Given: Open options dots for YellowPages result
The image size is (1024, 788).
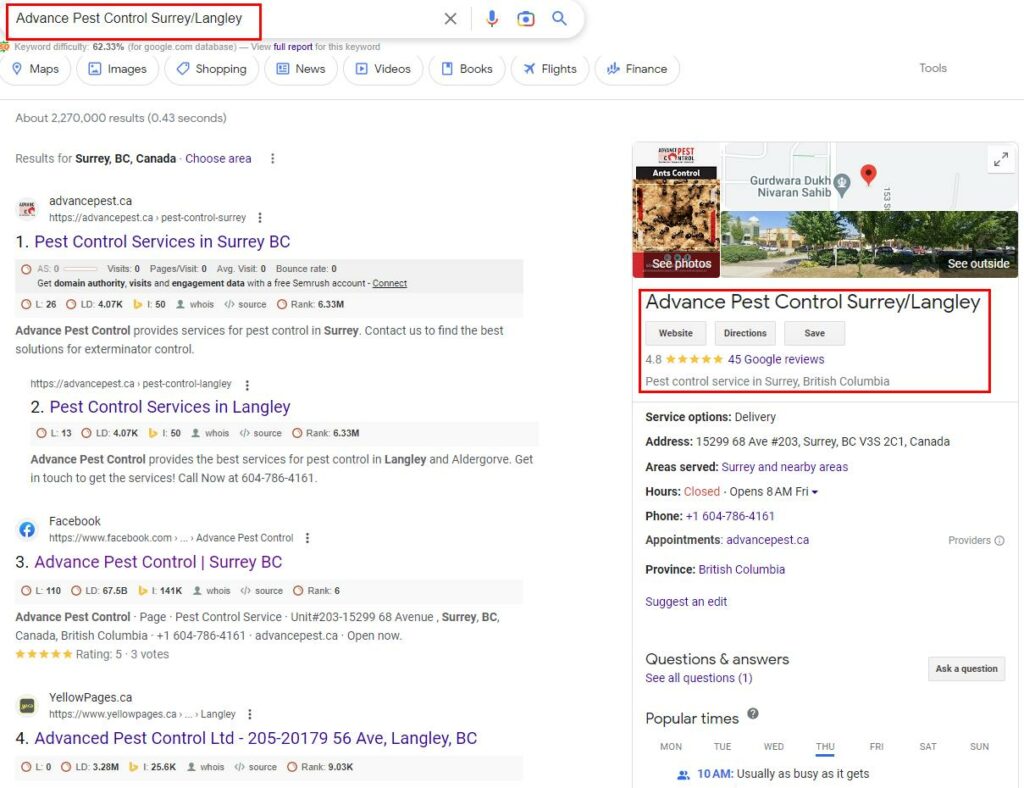Looking at the screenshot, I should [249, 714].
